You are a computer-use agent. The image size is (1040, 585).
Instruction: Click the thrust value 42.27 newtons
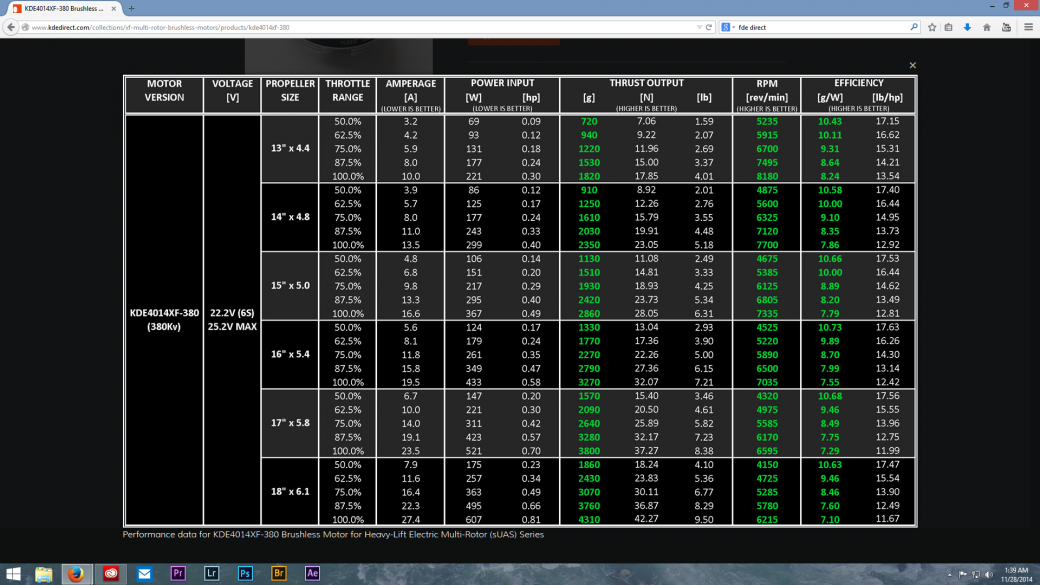coord(646,519)
